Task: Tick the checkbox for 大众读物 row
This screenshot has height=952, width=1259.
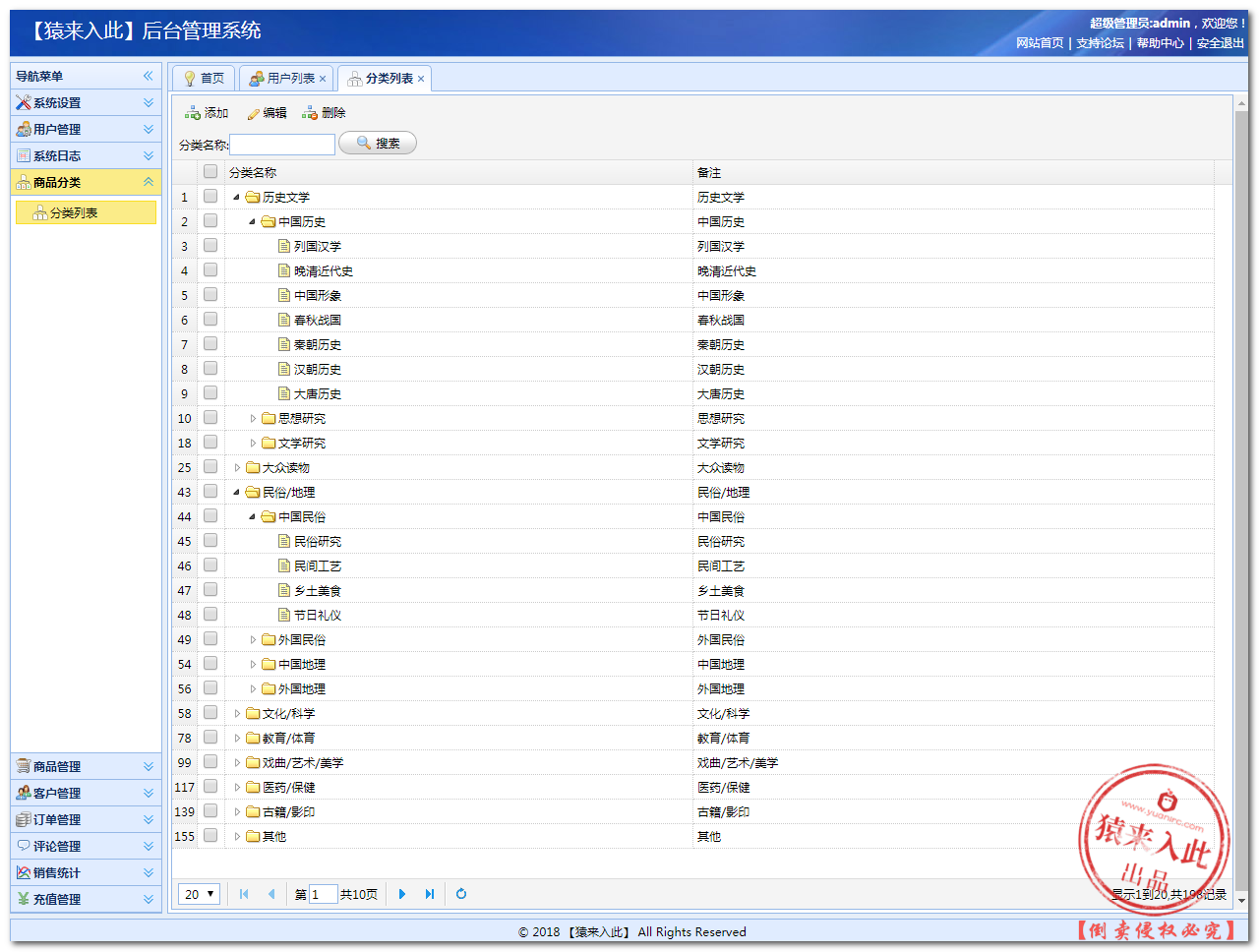Action: click(x=210, y=467)
